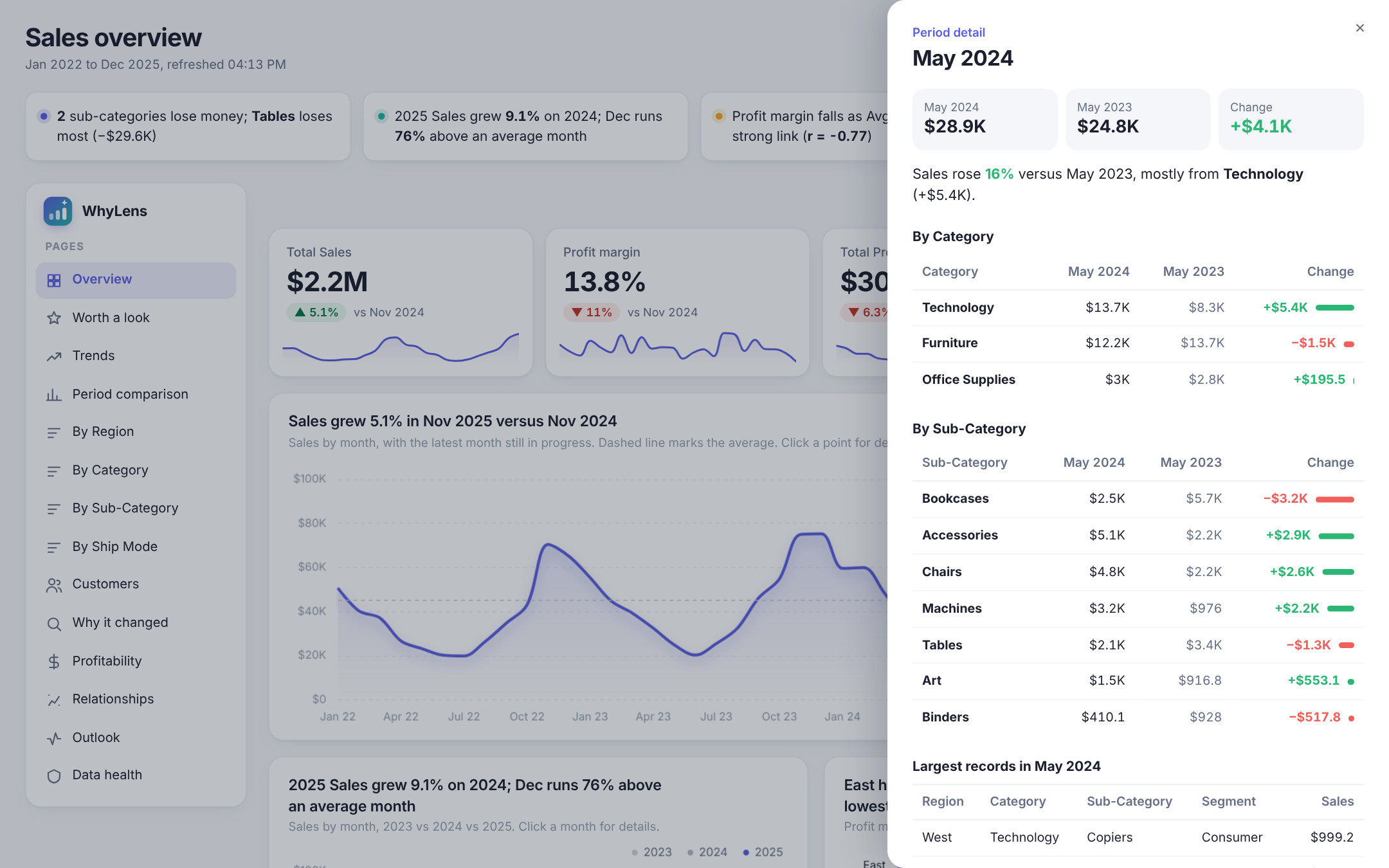Click the Office Supplies row label
This screenshot has height=868, width=1389.
coord(968,379)
